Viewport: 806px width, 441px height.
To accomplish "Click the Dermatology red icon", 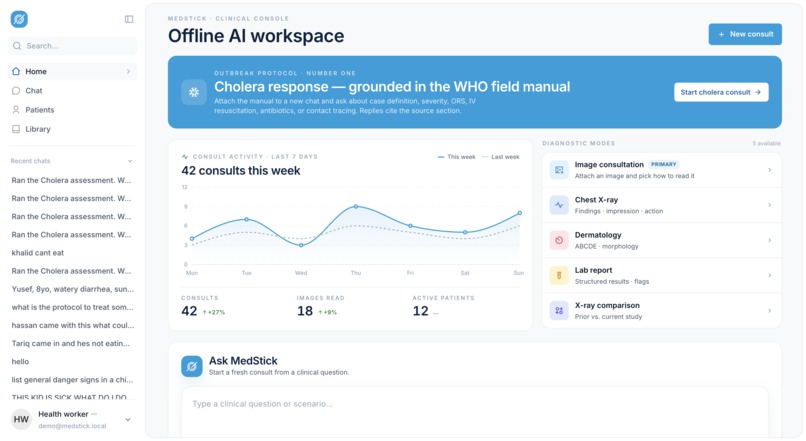I will click(559, 240).
